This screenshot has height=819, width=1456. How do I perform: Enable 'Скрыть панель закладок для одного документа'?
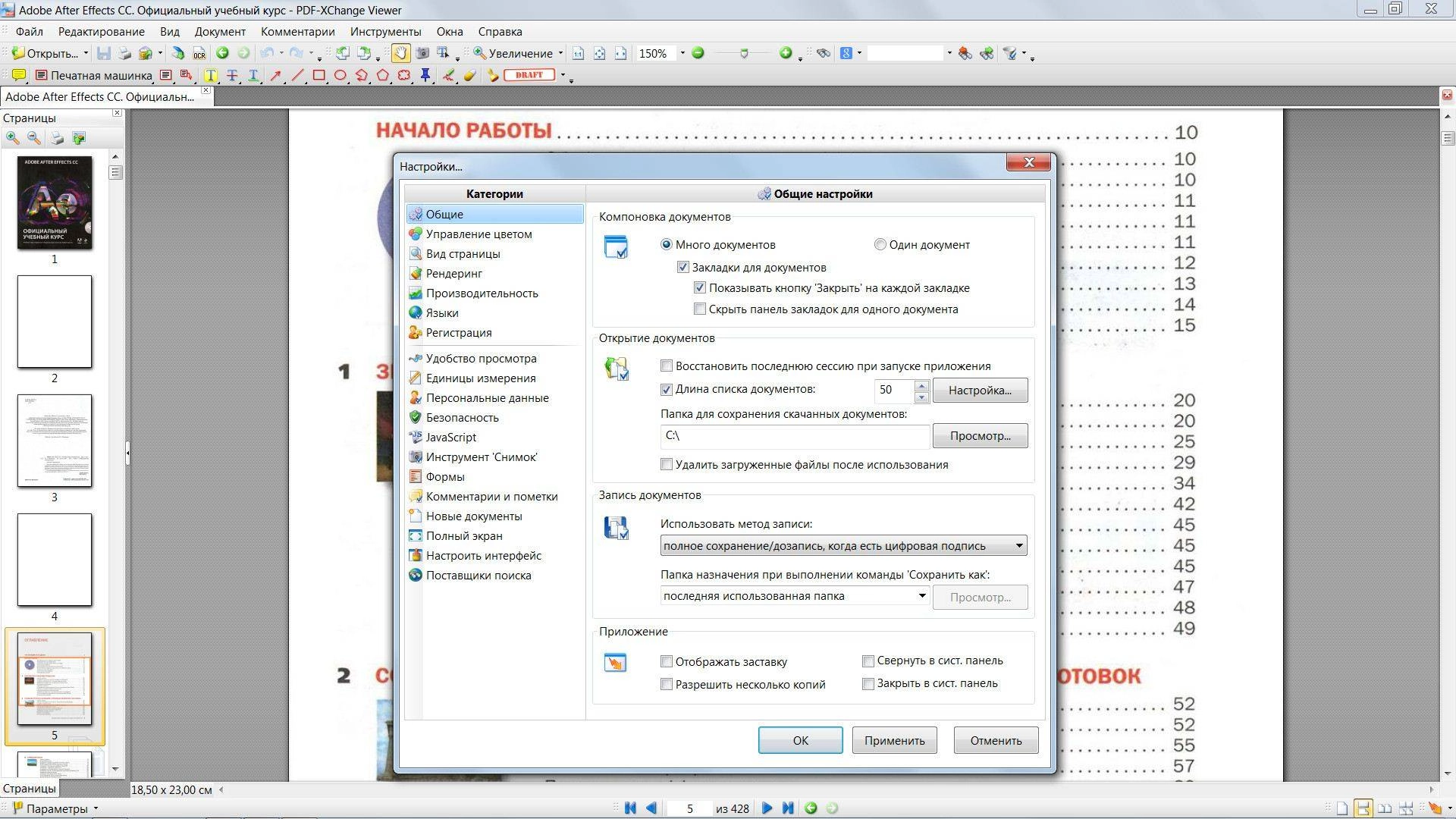coord(700,309)
